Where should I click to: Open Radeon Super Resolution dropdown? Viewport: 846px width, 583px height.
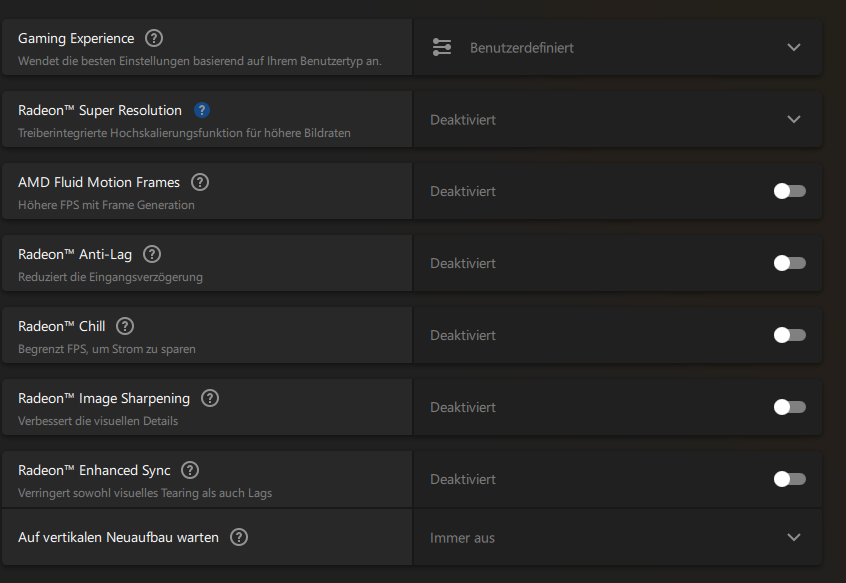tap(794, 119)
